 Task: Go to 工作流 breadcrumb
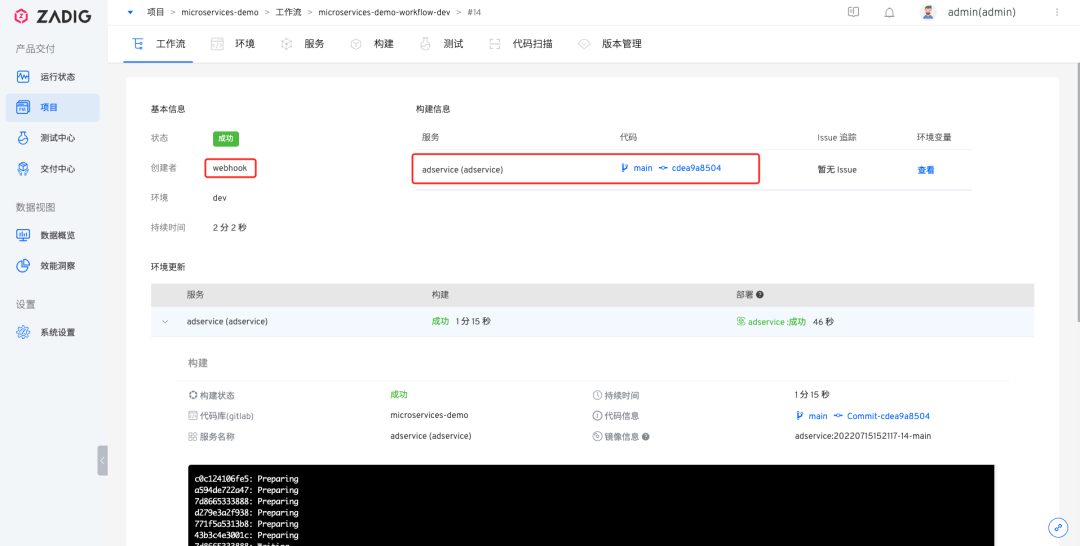(x=288, y=12)
